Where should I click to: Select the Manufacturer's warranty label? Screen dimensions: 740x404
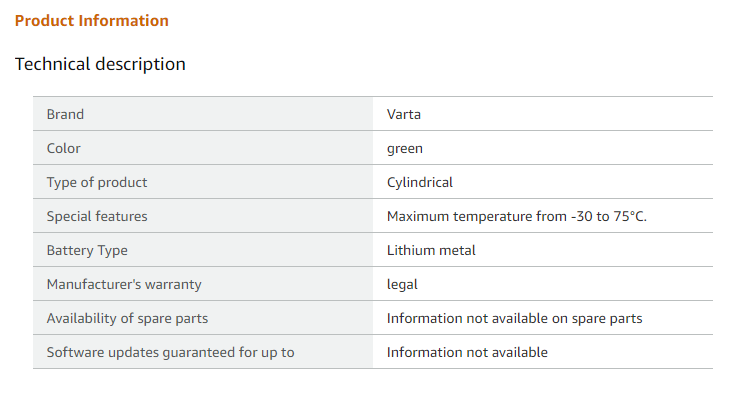point(124,285)
